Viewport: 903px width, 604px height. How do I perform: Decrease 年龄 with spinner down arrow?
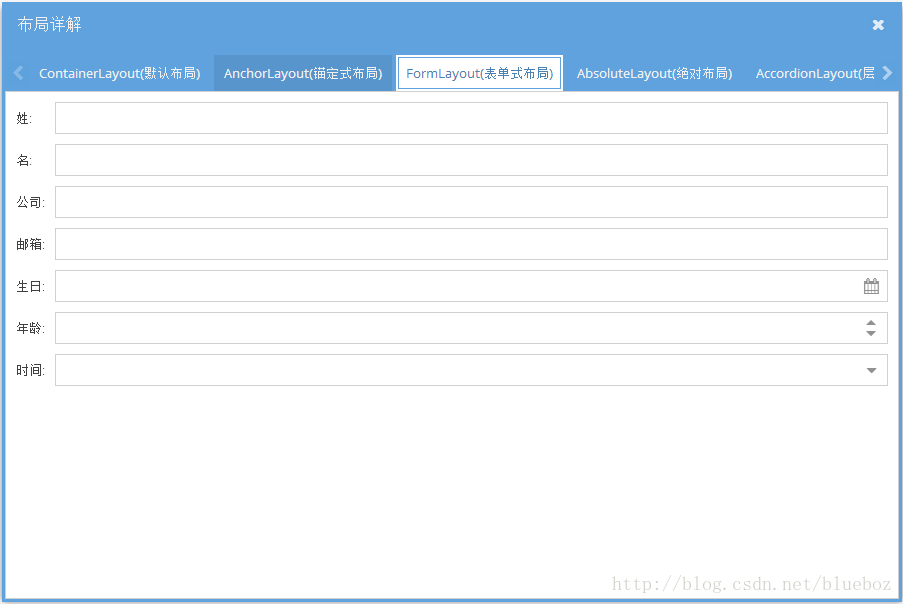[871, 333]
